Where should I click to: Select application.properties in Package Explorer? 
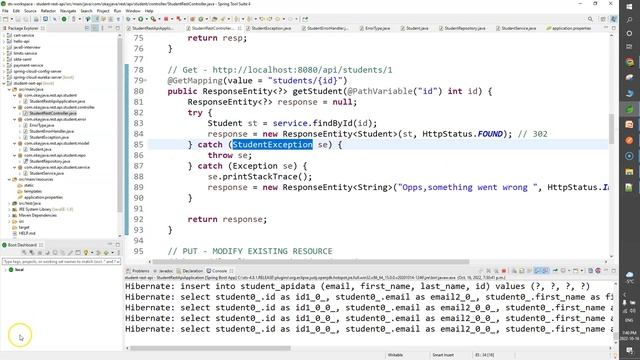[x=43, y=197]
